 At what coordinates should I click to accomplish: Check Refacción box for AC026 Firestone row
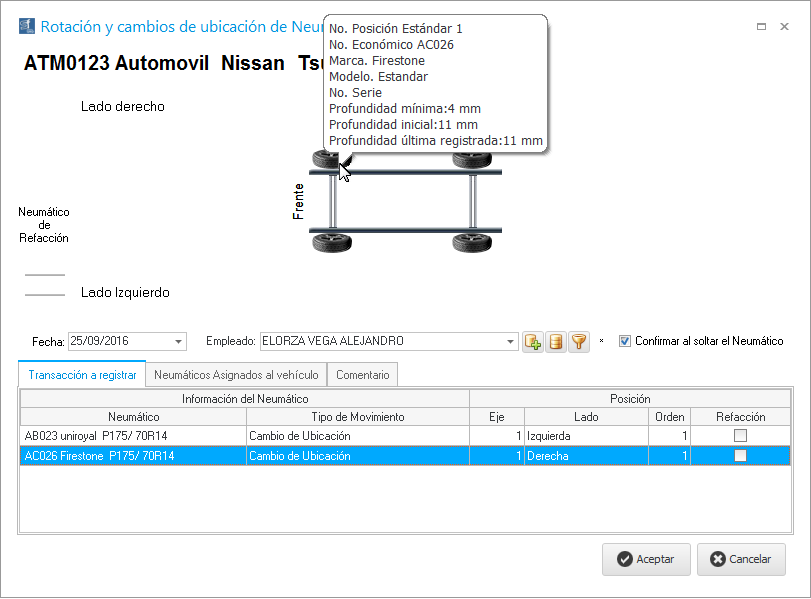click(740, 456)
